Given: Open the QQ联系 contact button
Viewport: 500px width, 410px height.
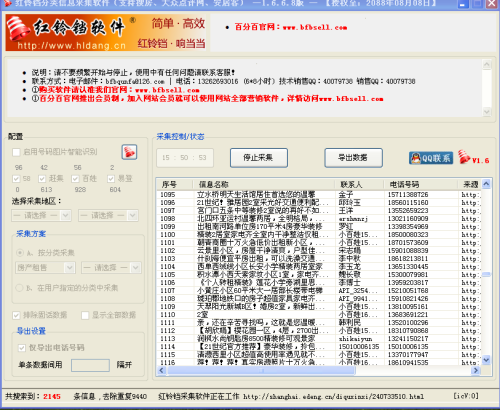Looking at the screenshot, I should [x=431, y=158].
